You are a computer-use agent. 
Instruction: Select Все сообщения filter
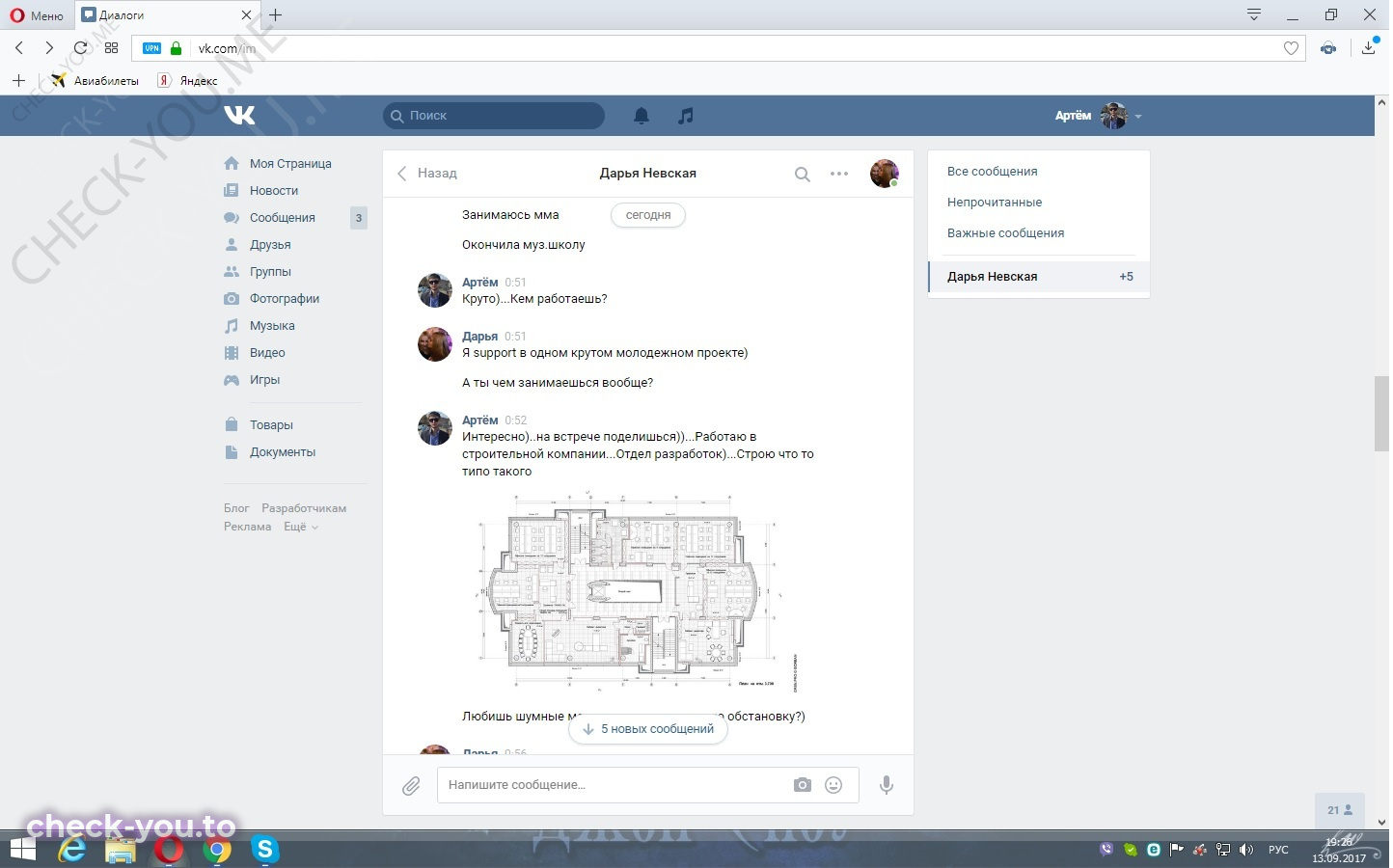coord(993,172)
